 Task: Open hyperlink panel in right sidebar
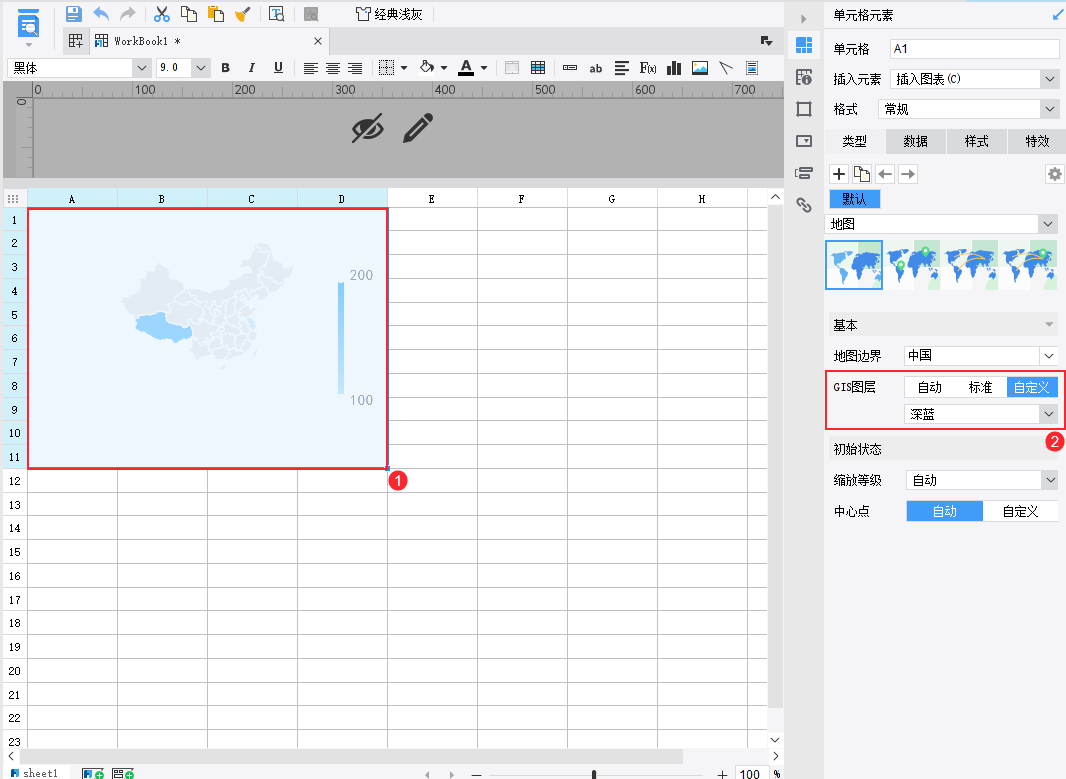pos(804,205)
